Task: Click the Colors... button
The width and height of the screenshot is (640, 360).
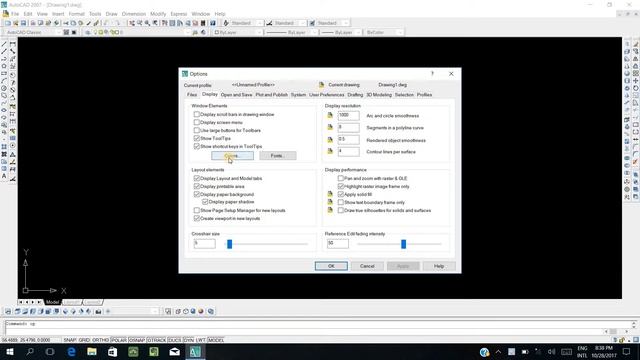Action: [x=232, y=156]
